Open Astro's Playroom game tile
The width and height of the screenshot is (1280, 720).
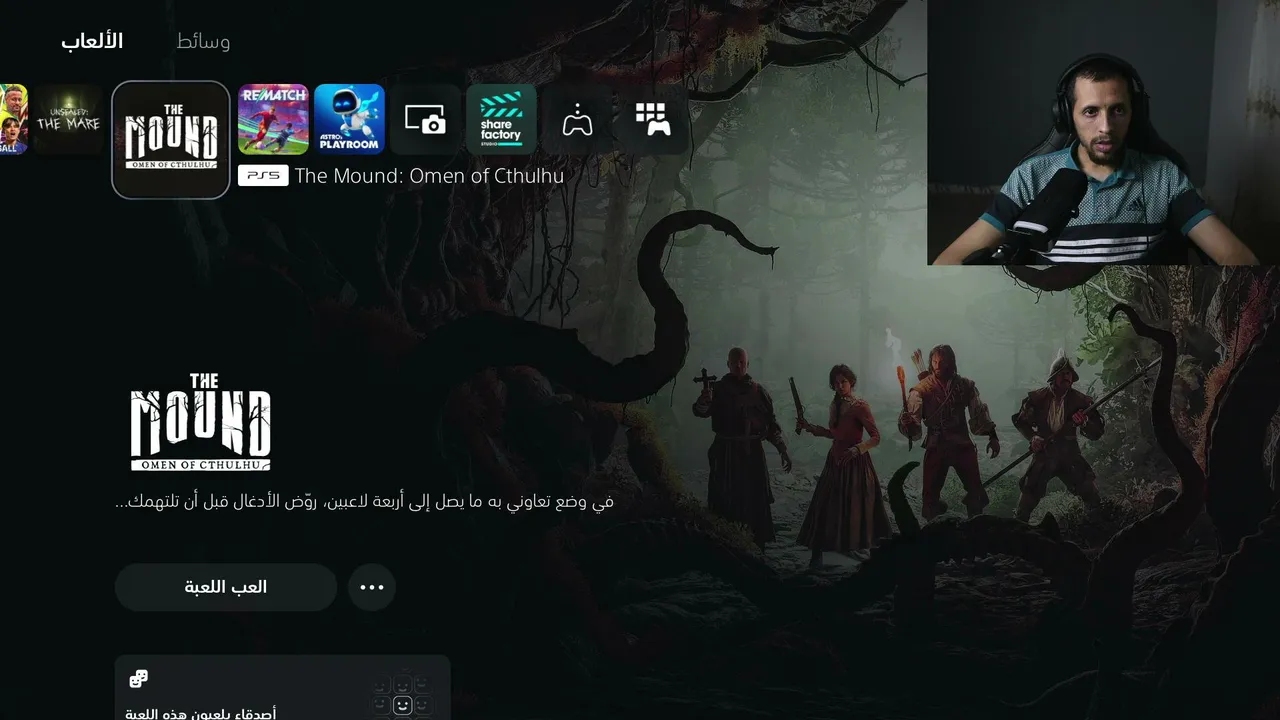click(x=349, y=119)
